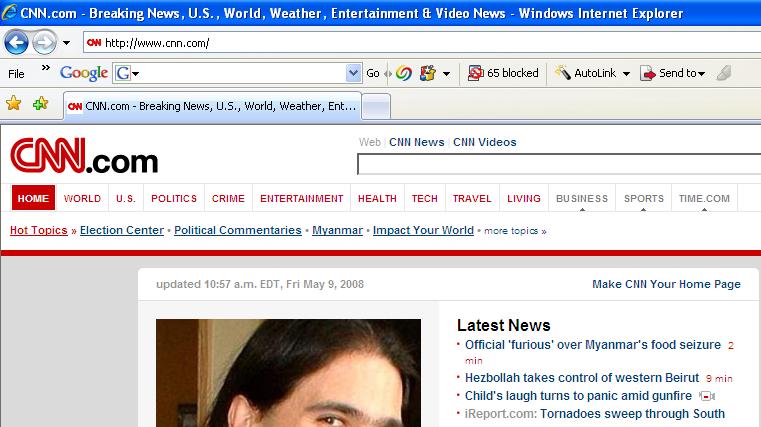
Task: Click Make CNN Your Home Page link
Action: (x=666, y=284)
